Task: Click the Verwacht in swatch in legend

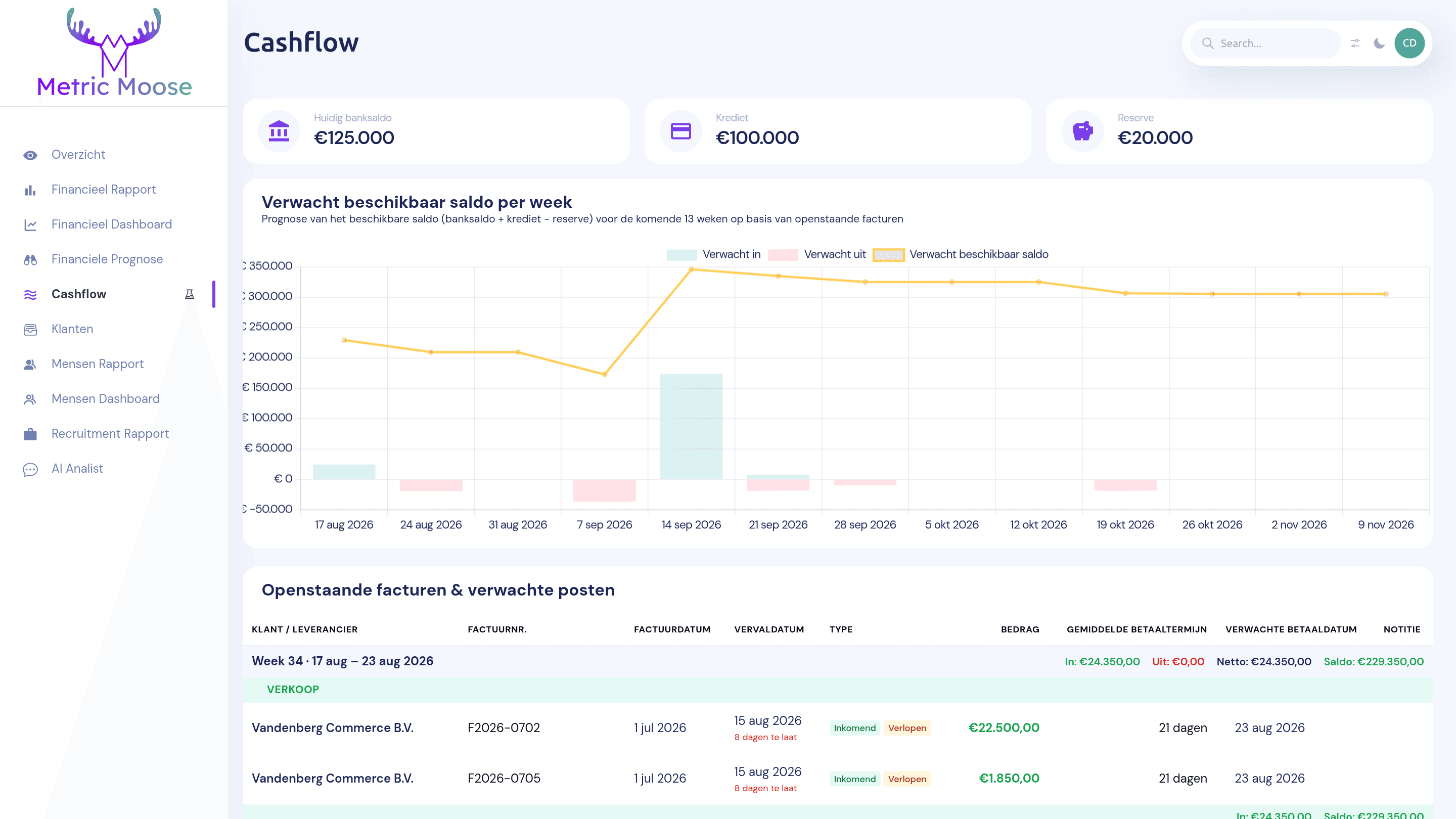Action: tap(681, 255)
